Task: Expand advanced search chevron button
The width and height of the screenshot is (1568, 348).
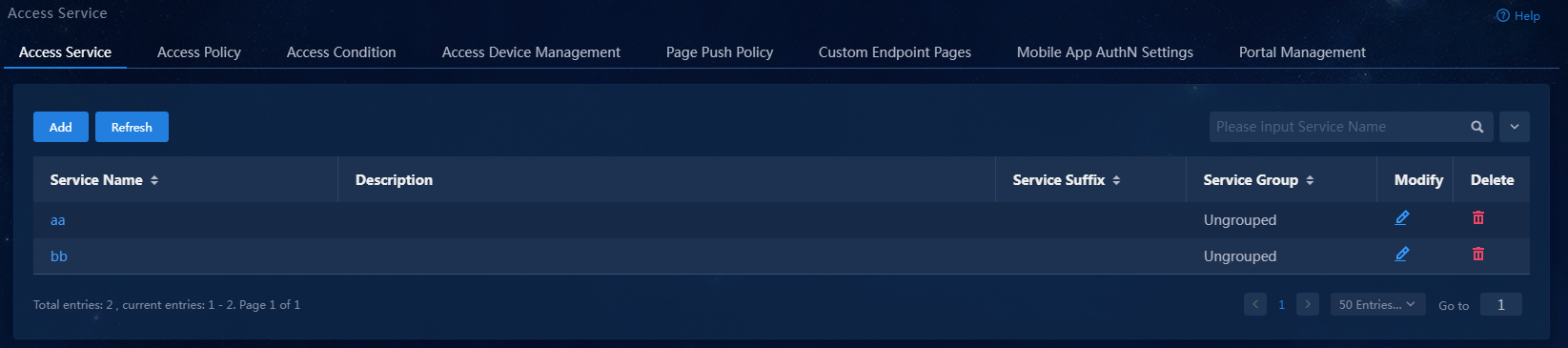Action: pyautogui.click(x=1515, y=127)
